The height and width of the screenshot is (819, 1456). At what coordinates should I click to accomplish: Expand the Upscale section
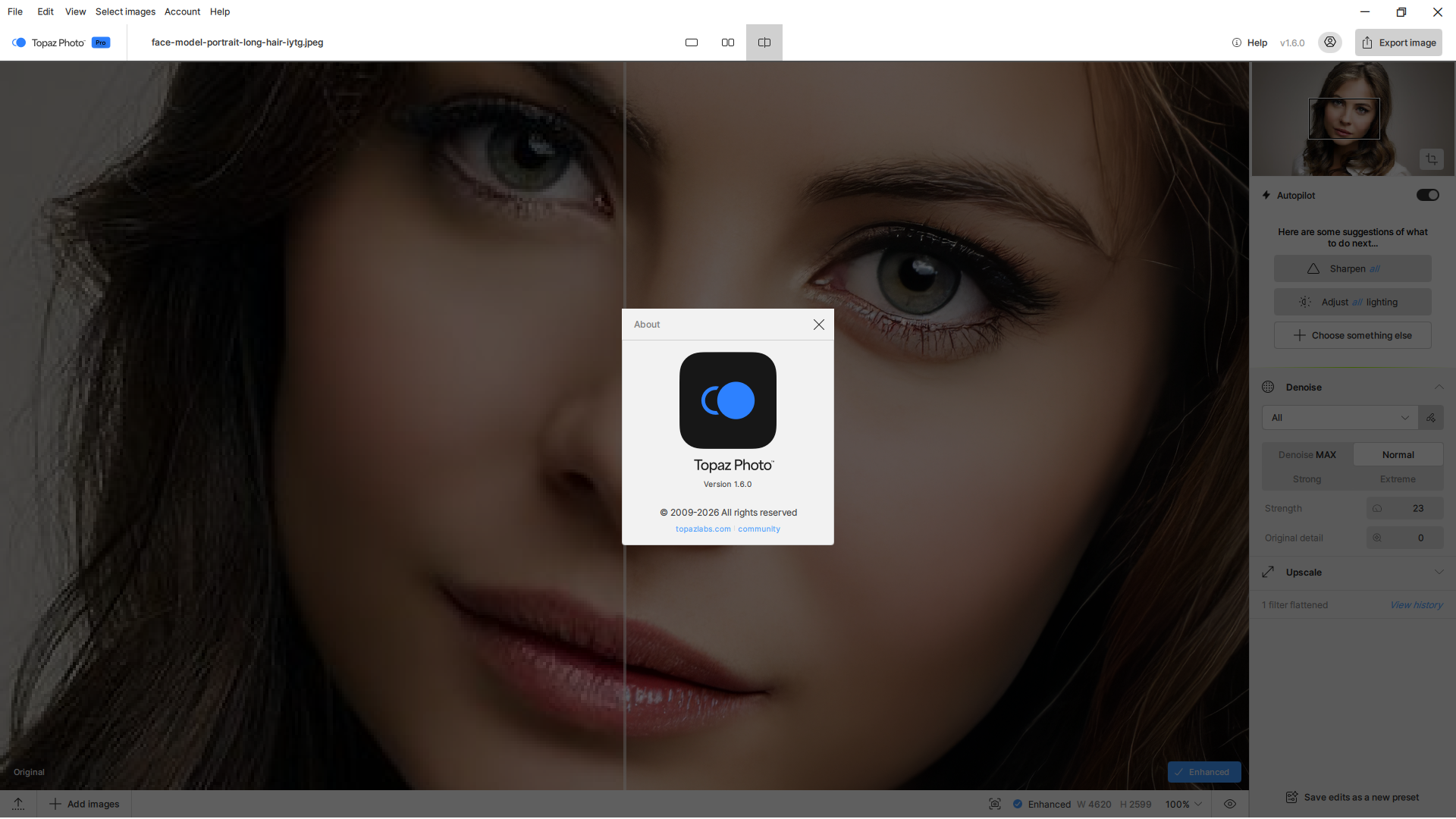pos(1439,572)
